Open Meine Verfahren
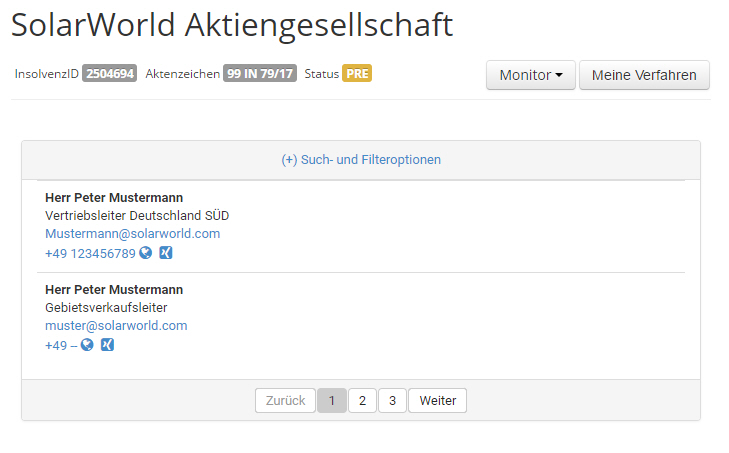The image size is (729, 453). pyautogui.click(x=644, y=75)
